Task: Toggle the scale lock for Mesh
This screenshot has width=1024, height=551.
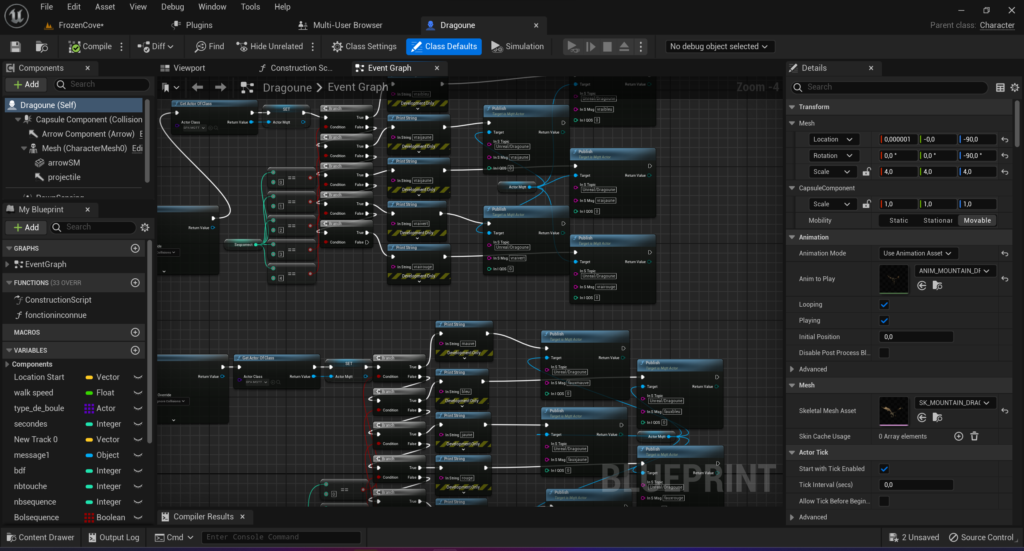Action: click(x=866, y=171)
